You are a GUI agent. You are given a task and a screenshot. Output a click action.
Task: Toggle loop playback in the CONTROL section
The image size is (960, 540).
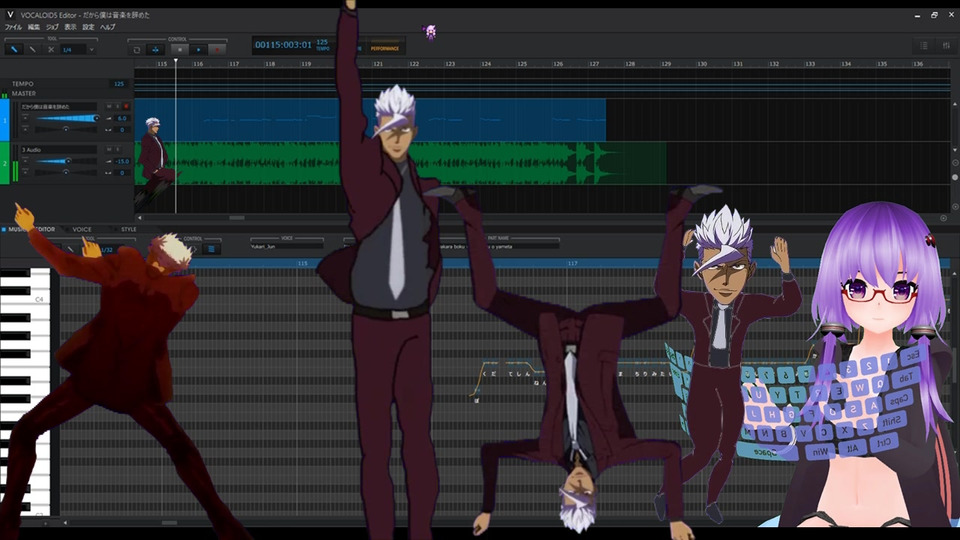pos(137,50)
